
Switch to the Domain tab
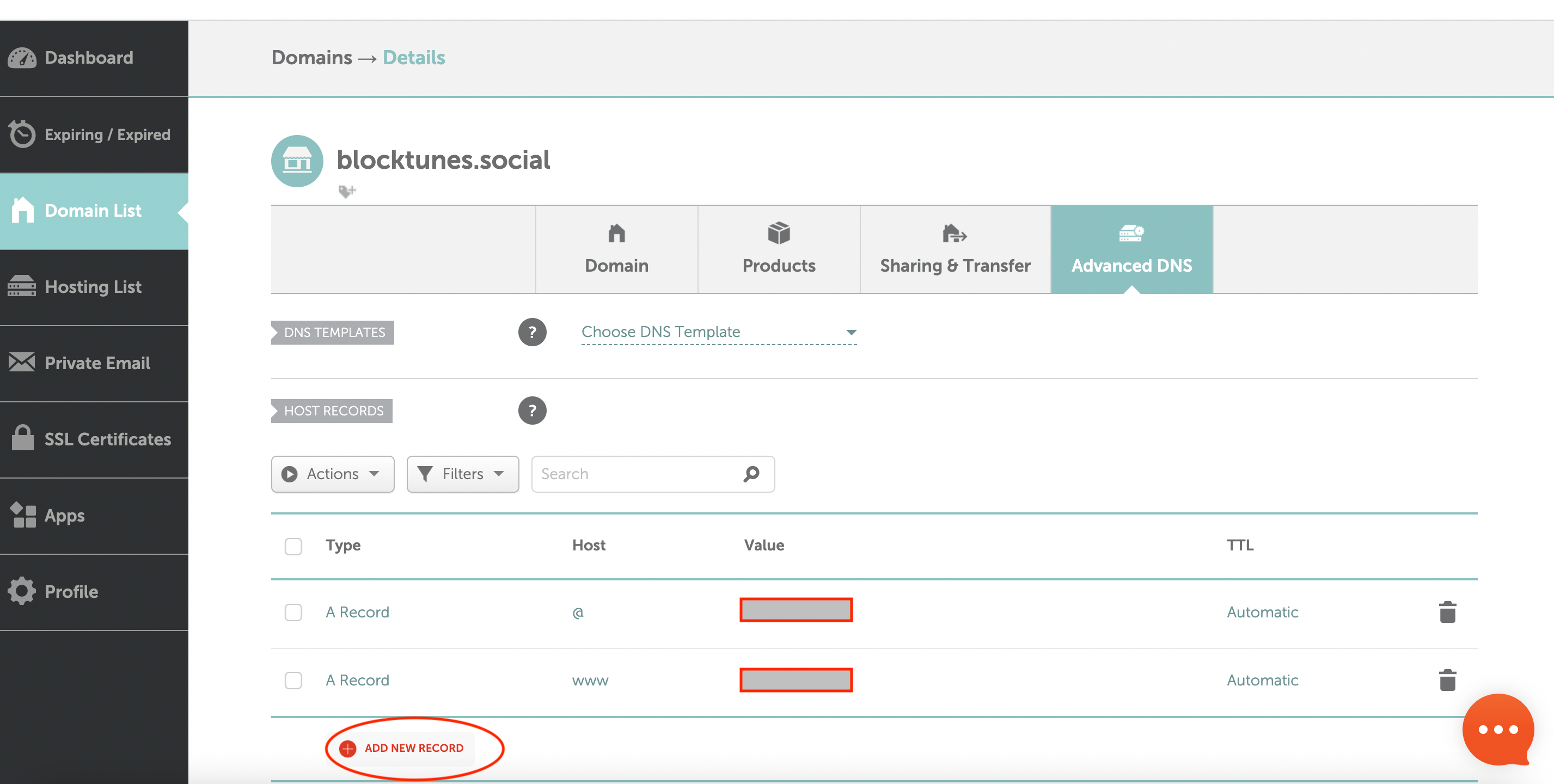tap(616, 249)
